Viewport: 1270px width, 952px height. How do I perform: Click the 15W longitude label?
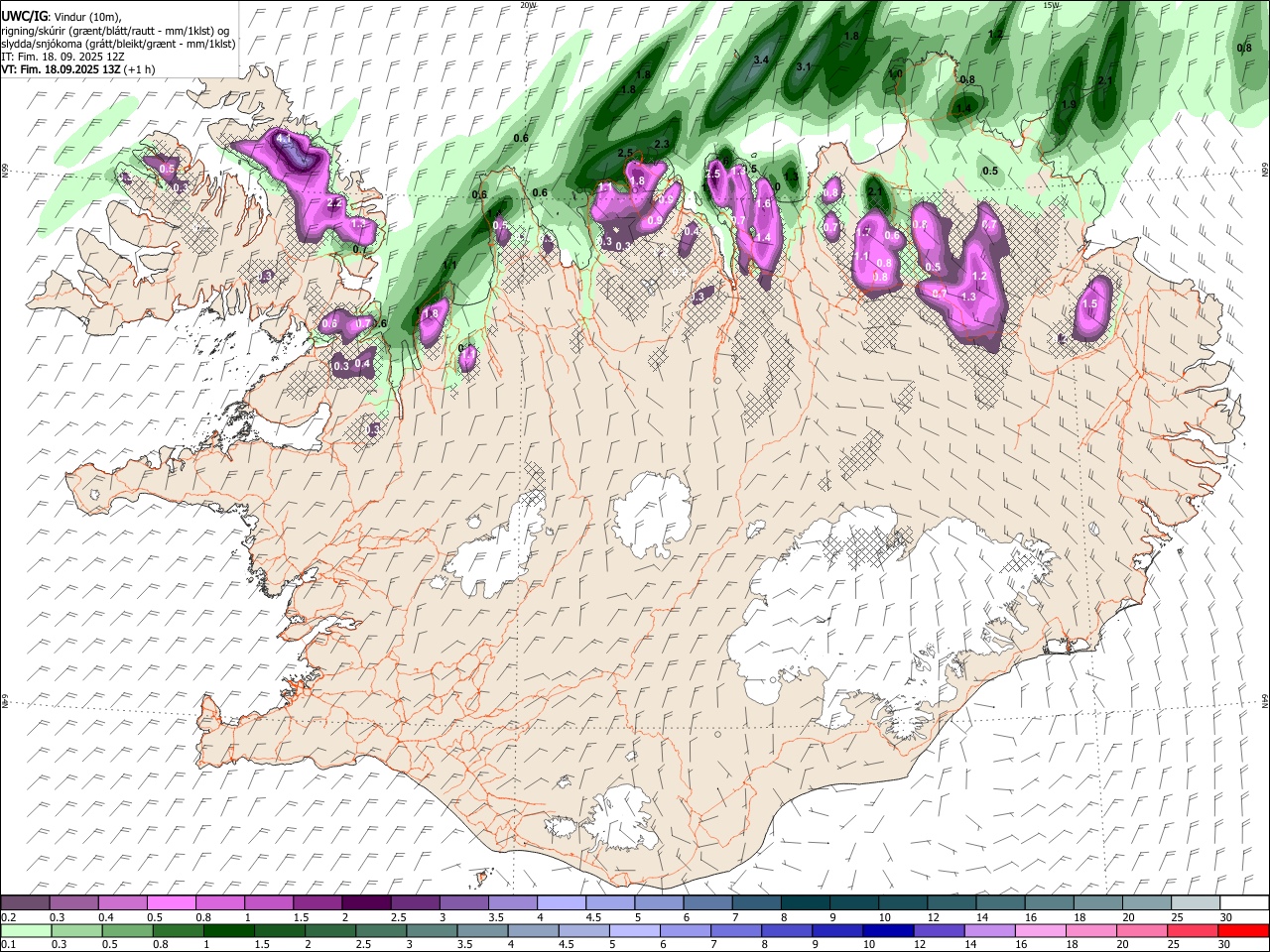point(1051,5)
